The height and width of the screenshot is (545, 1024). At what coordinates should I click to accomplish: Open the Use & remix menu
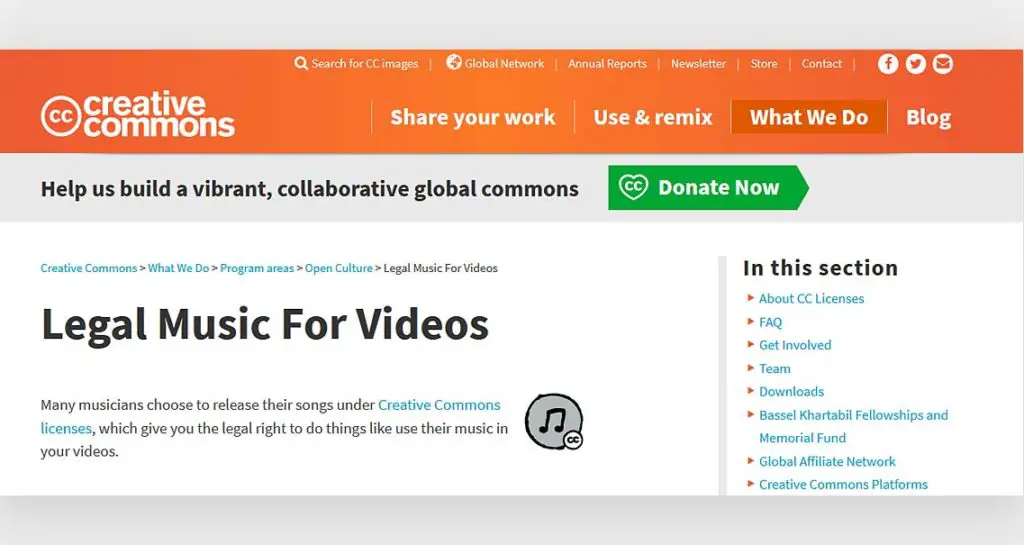653,117
